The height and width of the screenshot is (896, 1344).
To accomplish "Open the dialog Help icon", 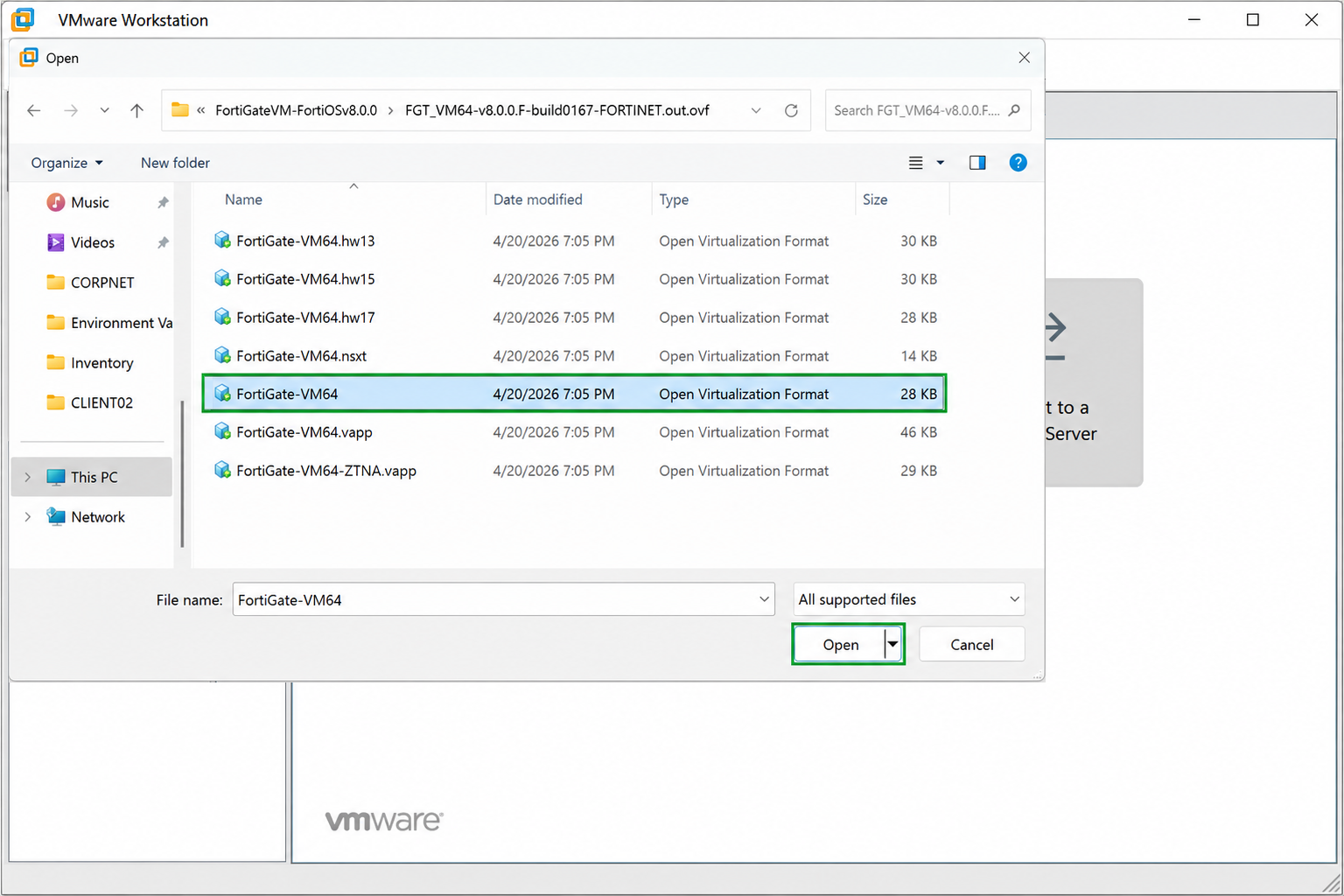I will pos(1018,163).
